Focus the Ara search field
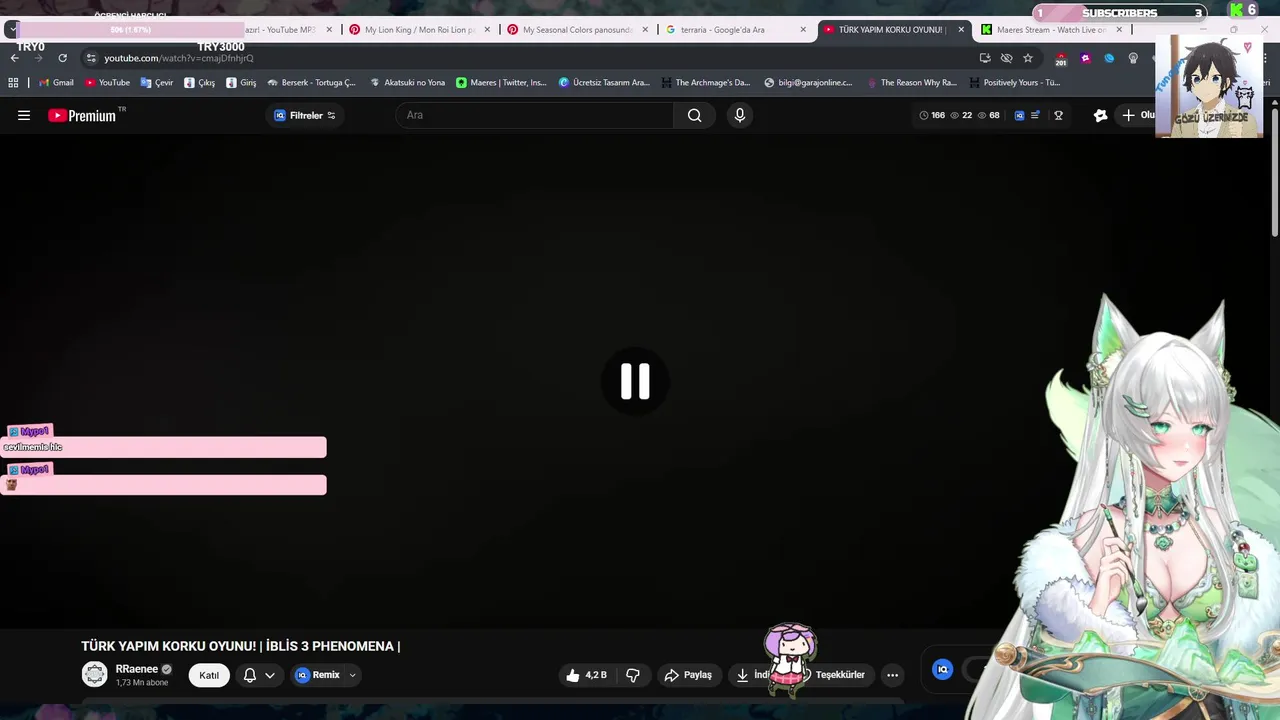 535,115
